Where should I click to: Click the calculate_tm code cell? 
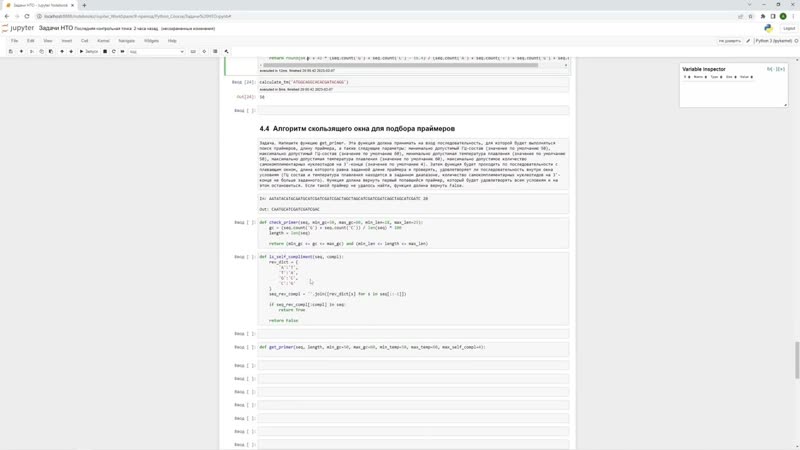(414, 82)
